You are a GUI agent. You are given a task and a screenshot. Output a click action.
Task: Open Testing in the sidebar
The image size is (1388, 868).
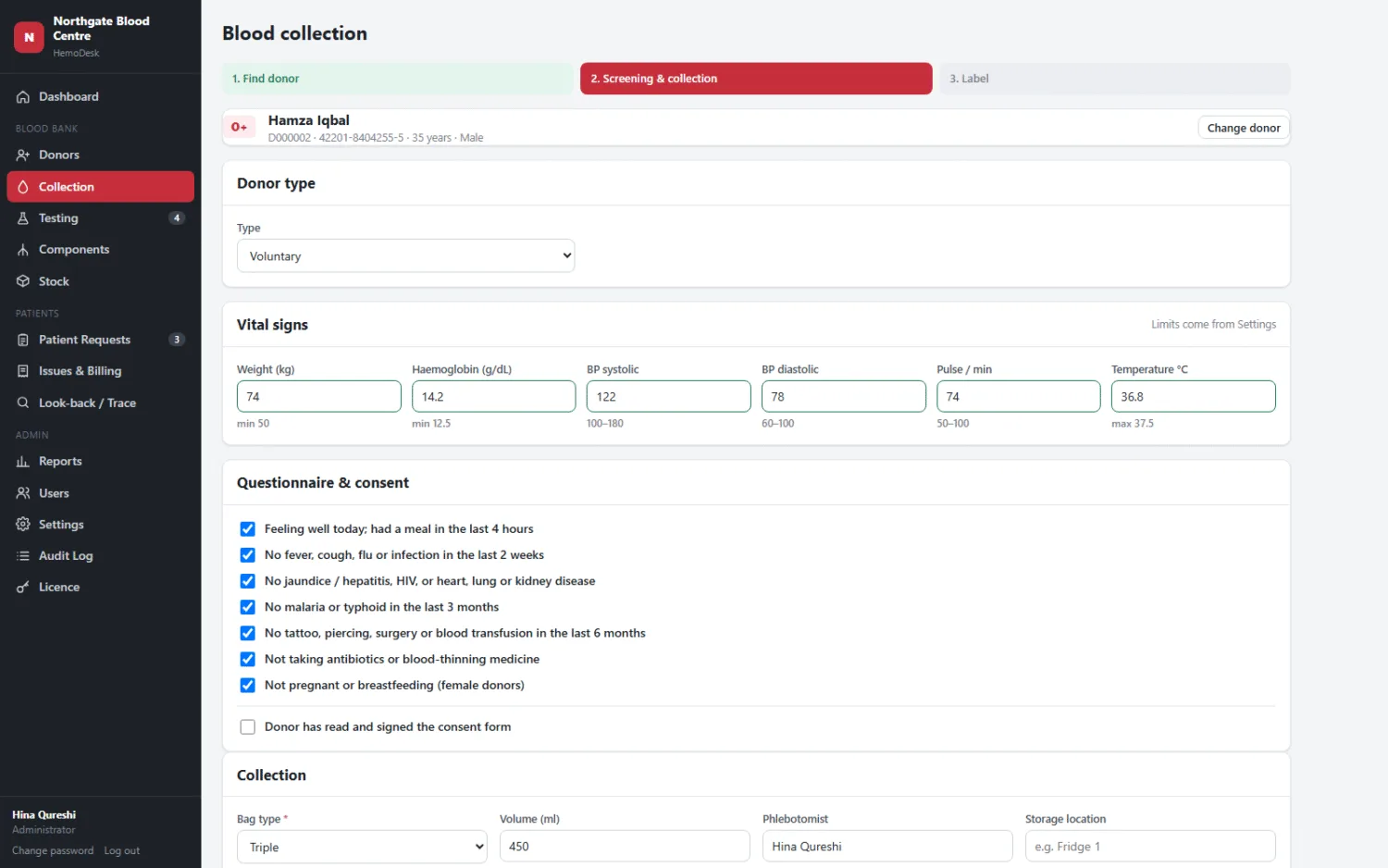[100, 218]
